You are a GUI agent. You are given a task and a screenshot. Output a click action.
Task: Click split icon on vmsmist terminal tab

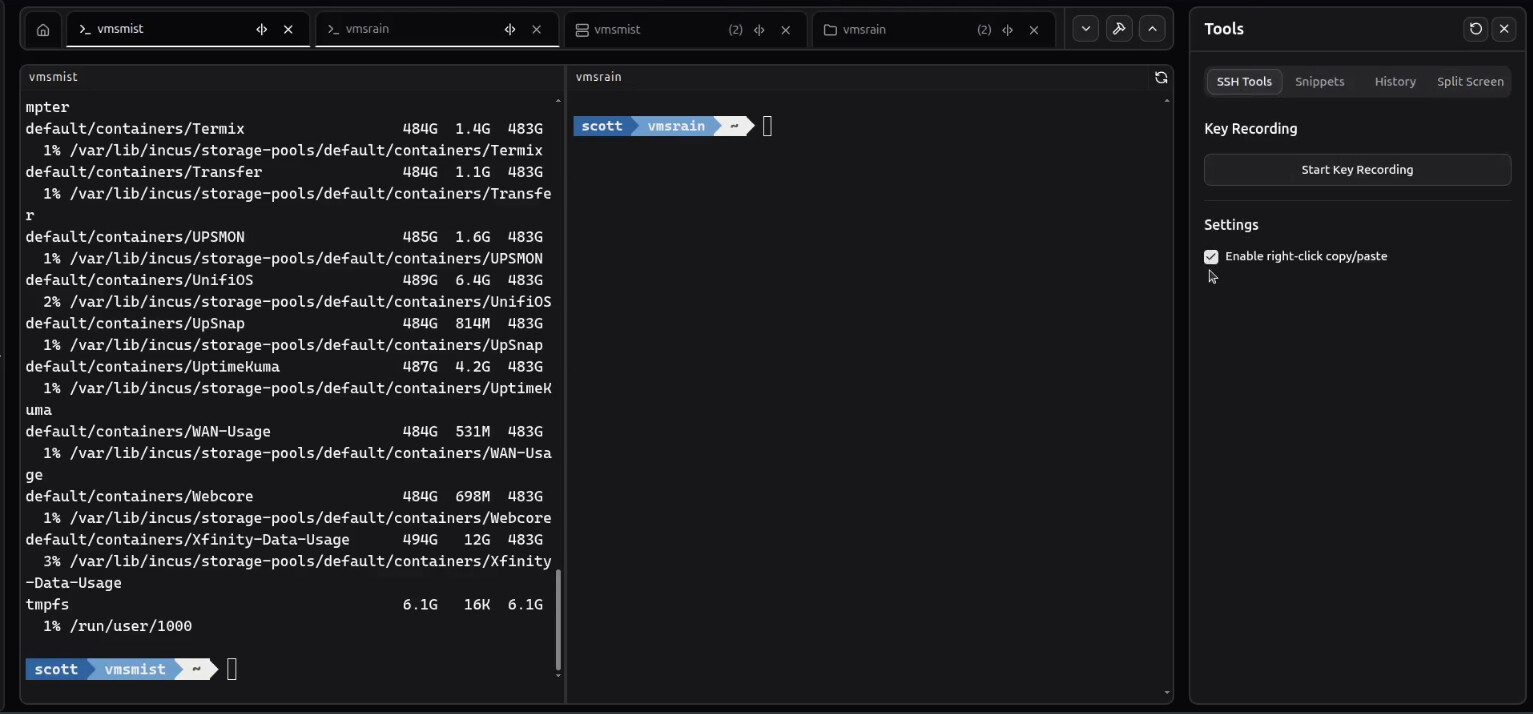click(x=262, y=30)
